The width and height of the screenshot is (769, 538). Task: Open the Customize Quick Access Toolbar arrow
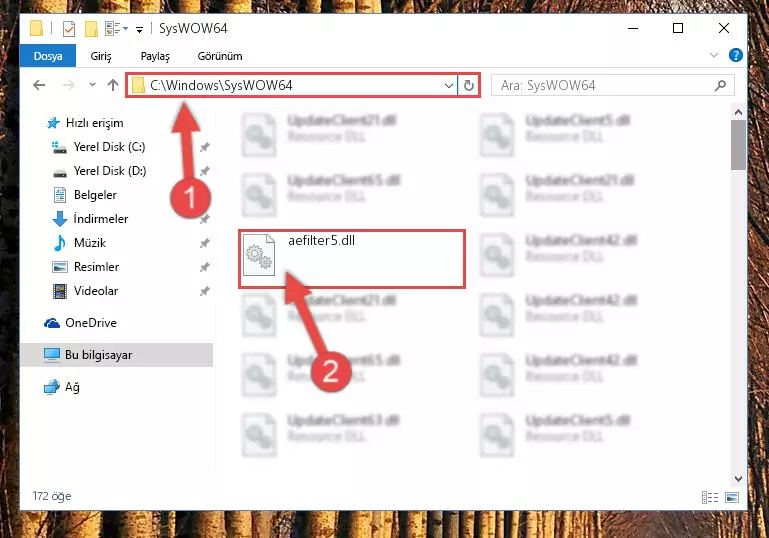coord(139,30)
